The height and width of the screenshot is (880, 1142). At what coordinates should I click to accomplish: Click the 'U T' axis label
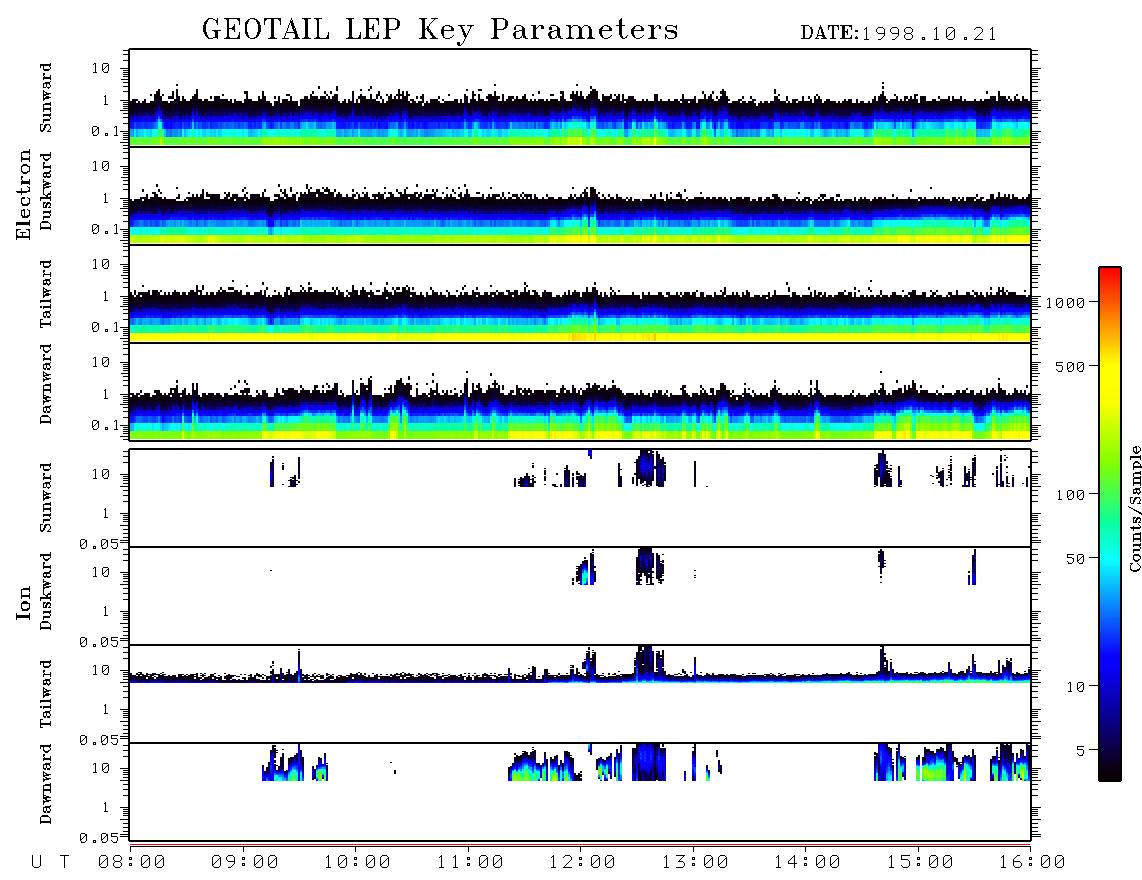50,862
